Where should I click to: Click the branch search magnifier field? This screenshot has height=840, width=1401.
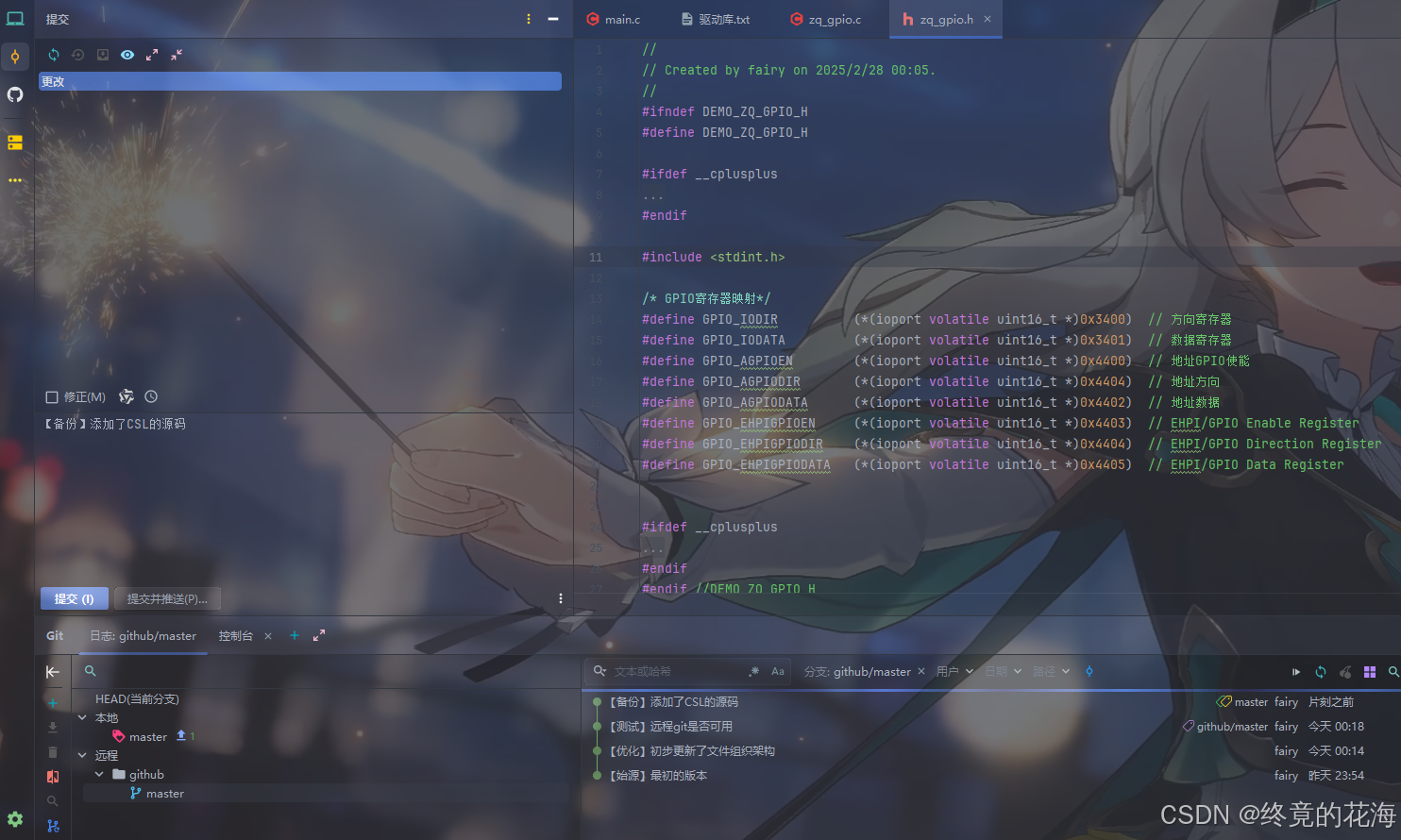coord(91,671)
